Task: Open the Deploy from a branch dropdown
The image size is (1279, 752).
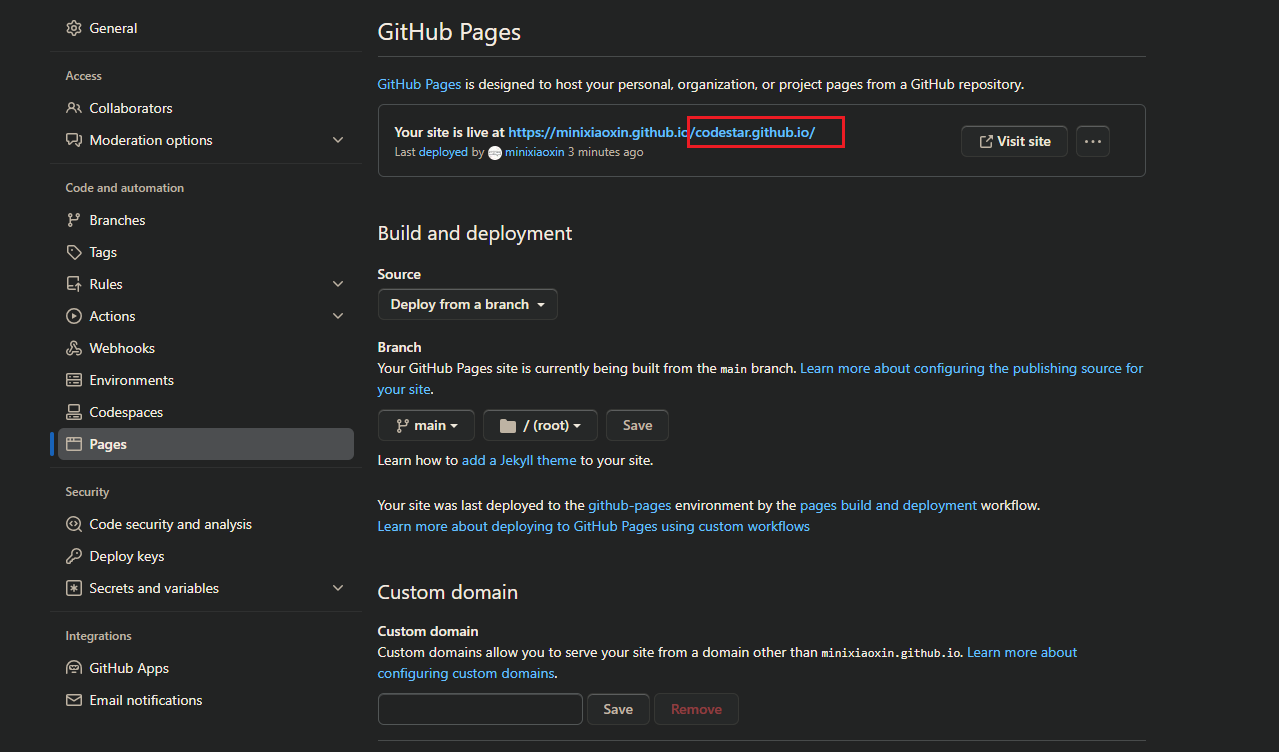Action: point(468,304)
